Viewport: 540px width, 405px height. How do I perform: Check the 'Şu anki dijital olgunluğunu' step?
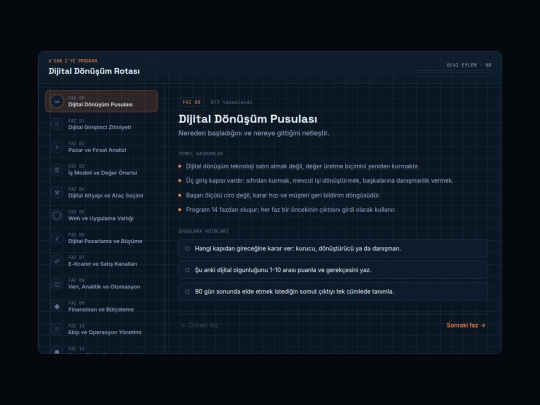[333, 270]
